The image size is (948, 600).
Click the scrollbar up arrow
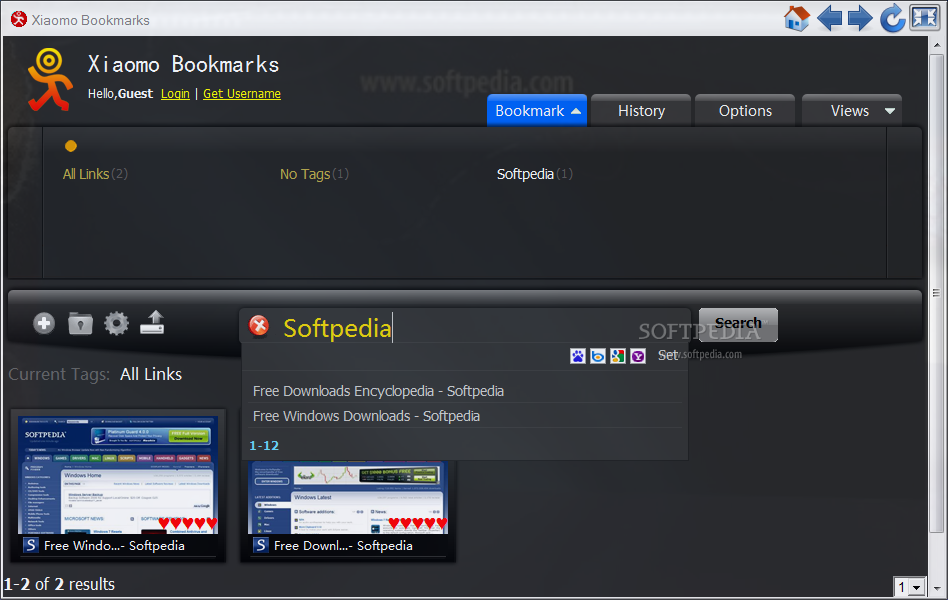[937, 45]
